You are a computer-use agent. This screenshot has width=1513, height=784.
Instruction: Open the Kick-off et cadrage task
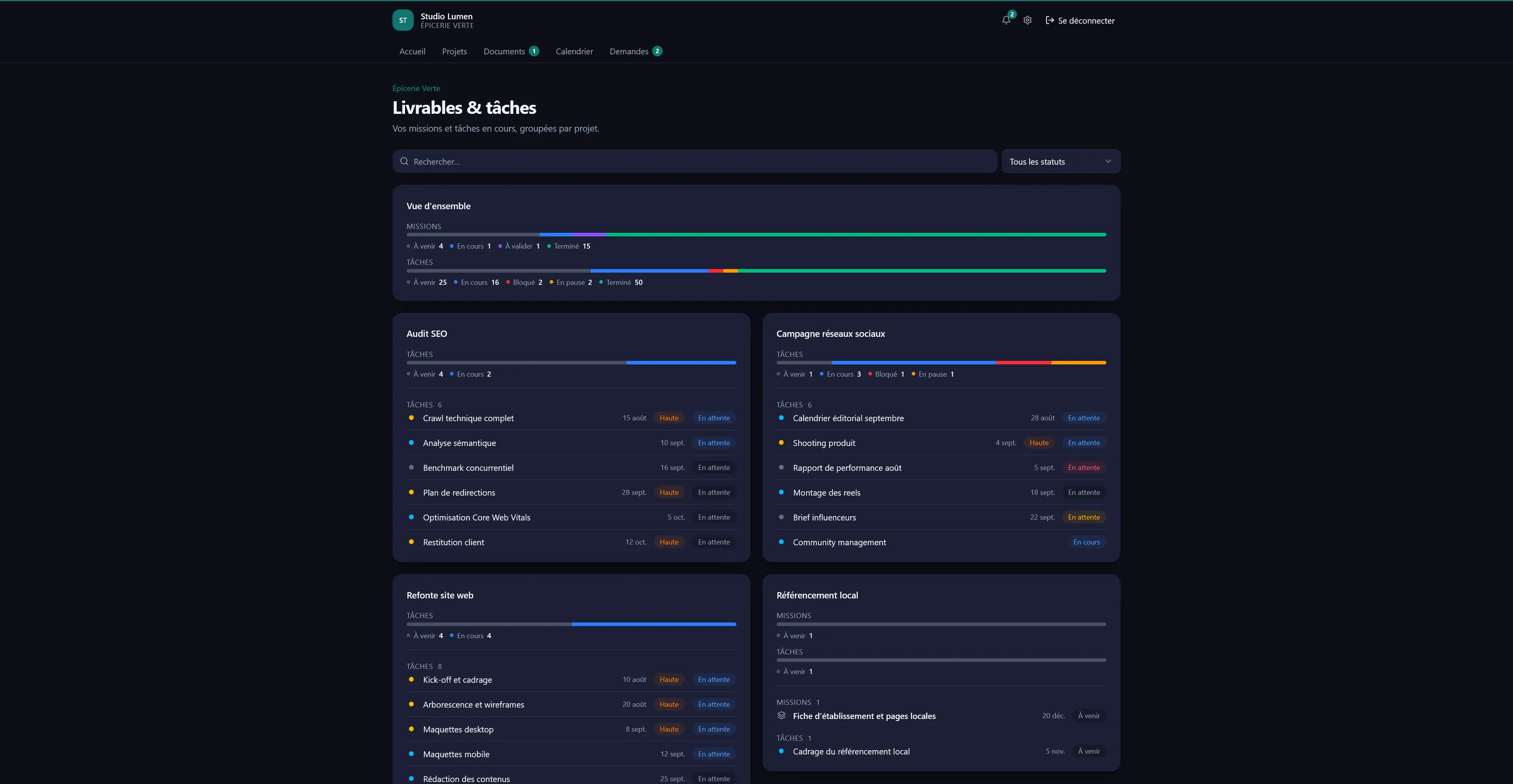(571, 680)
